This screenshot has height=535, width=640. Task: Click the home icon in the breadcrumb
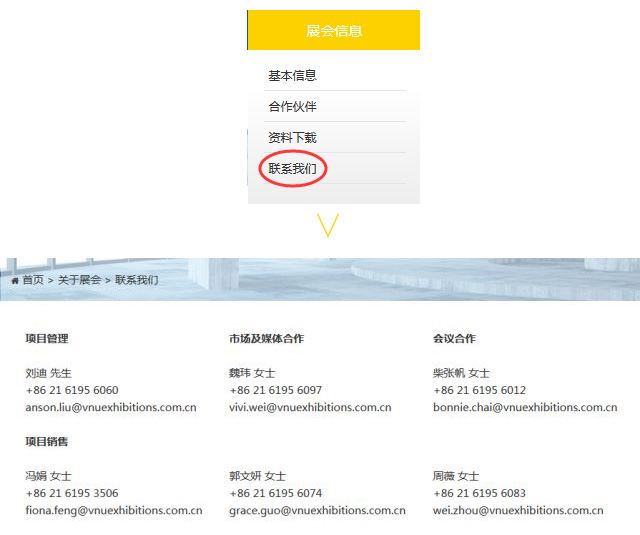(x=15, y=281)
